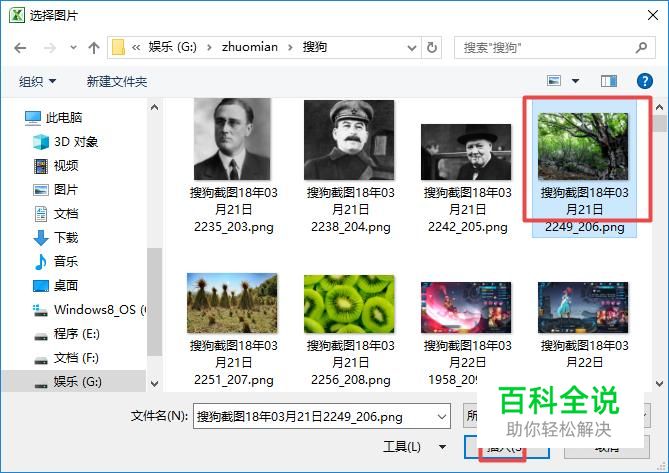Select the 1958_209 game screenshot thumbnail
Screen dimensions: 669x473
point(466,308)
